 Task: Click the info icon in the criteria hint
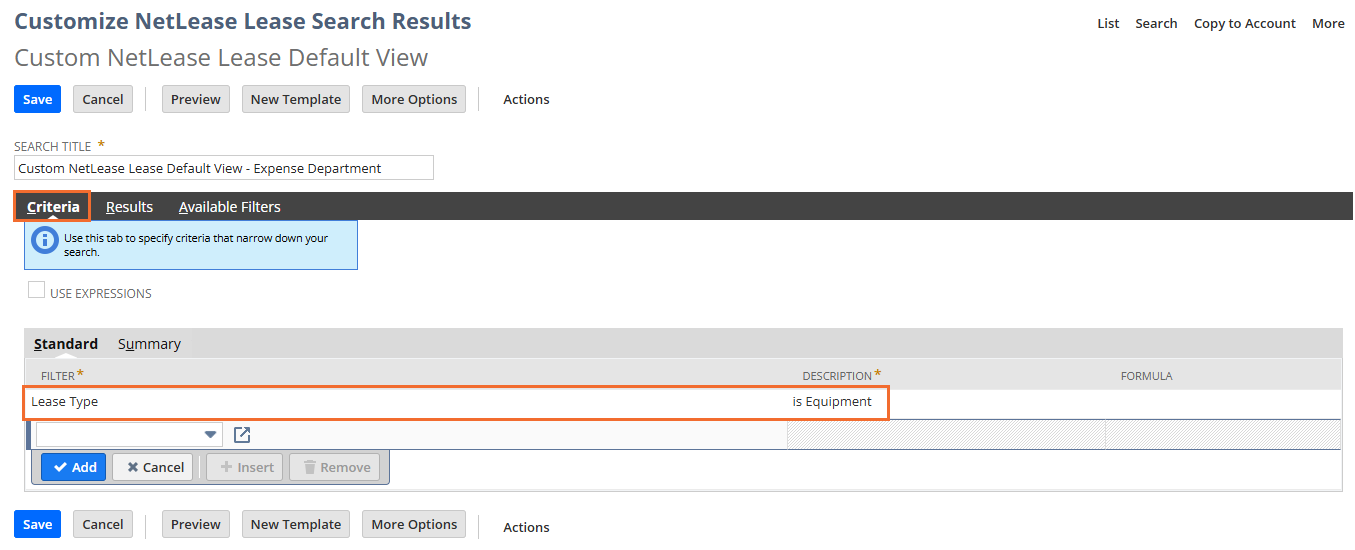(x=44, y=240)
